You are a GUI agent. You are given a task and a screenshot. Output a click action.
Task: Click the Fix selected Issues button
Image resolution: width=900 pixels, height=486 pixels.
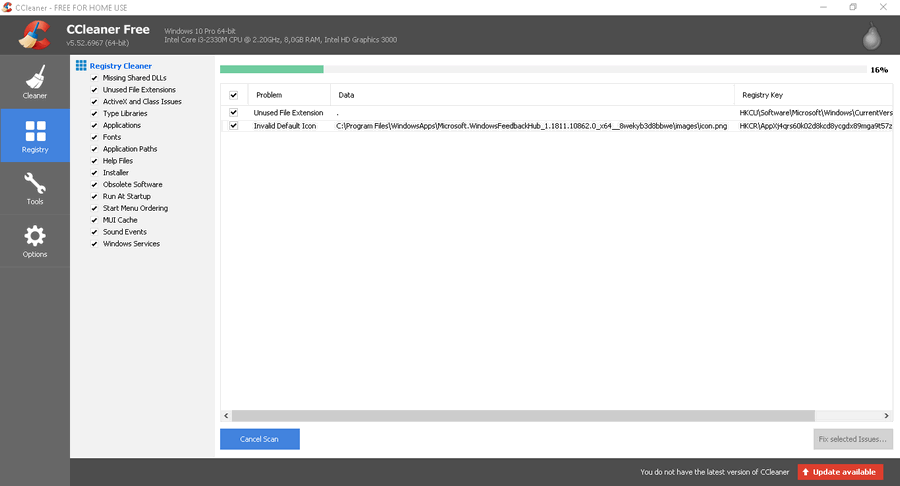click(852, 439)
